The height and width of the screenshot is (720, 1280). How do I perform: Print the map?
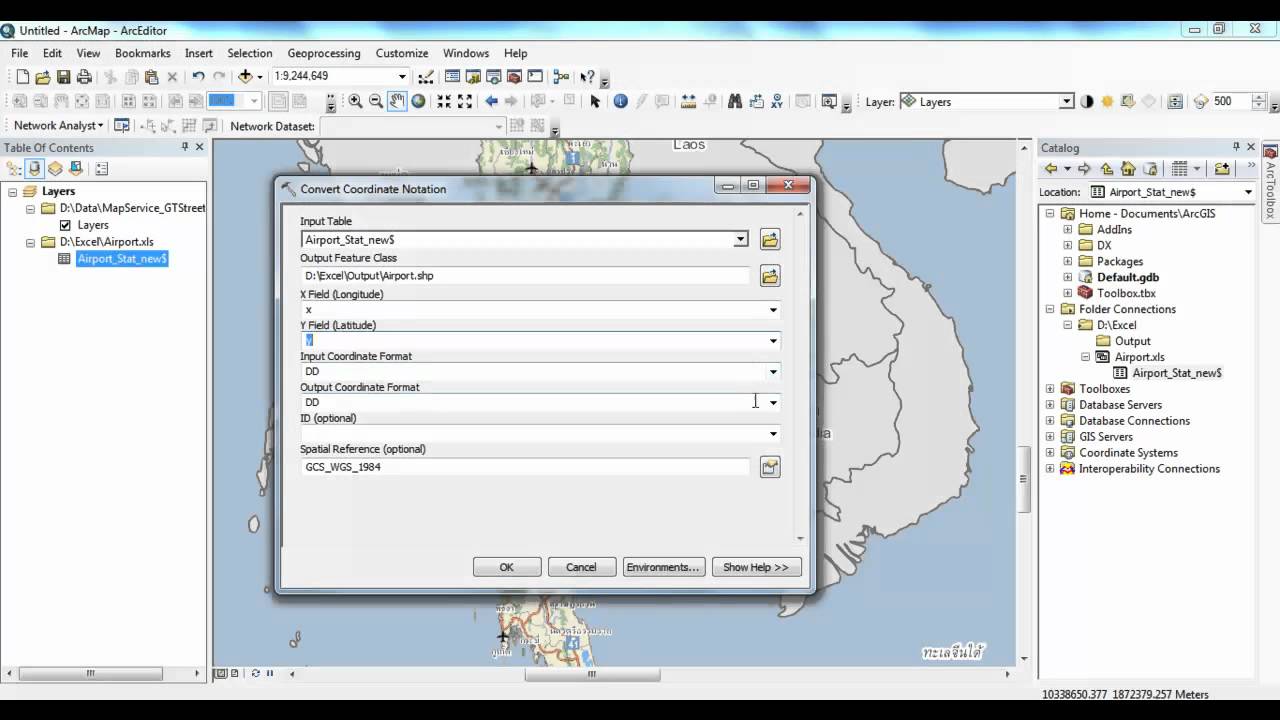pos(84,76)
